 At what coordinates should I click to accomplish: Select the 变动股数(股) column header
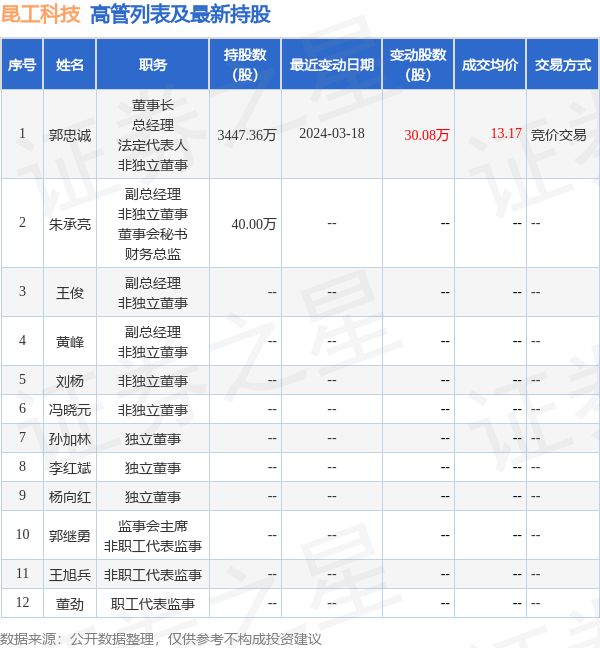click(418, 64)
